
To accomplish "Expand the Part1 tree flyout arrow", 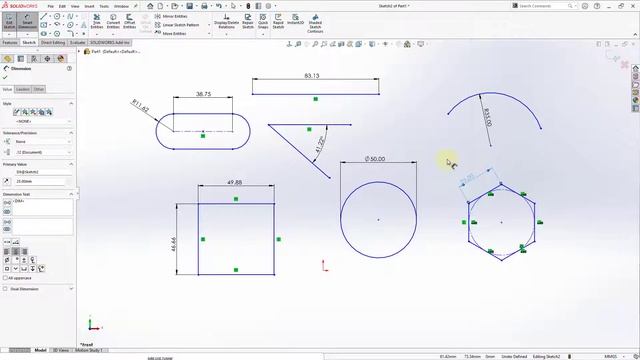I will (79, 51).
